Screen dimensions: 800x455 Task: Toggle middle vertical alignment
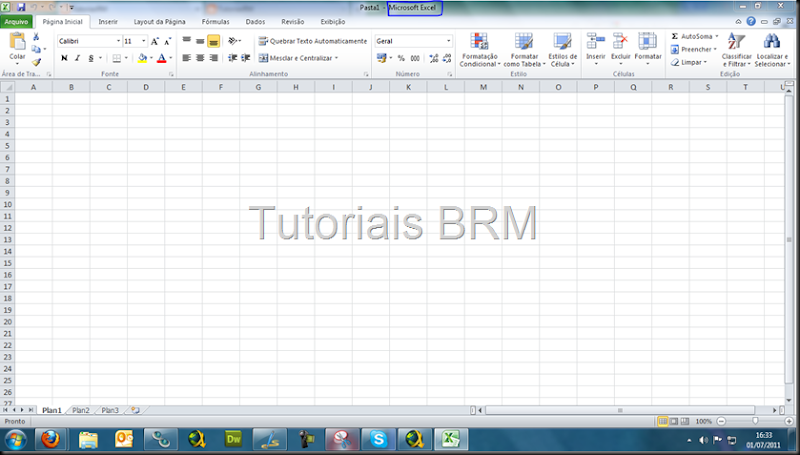click(200, 41)
